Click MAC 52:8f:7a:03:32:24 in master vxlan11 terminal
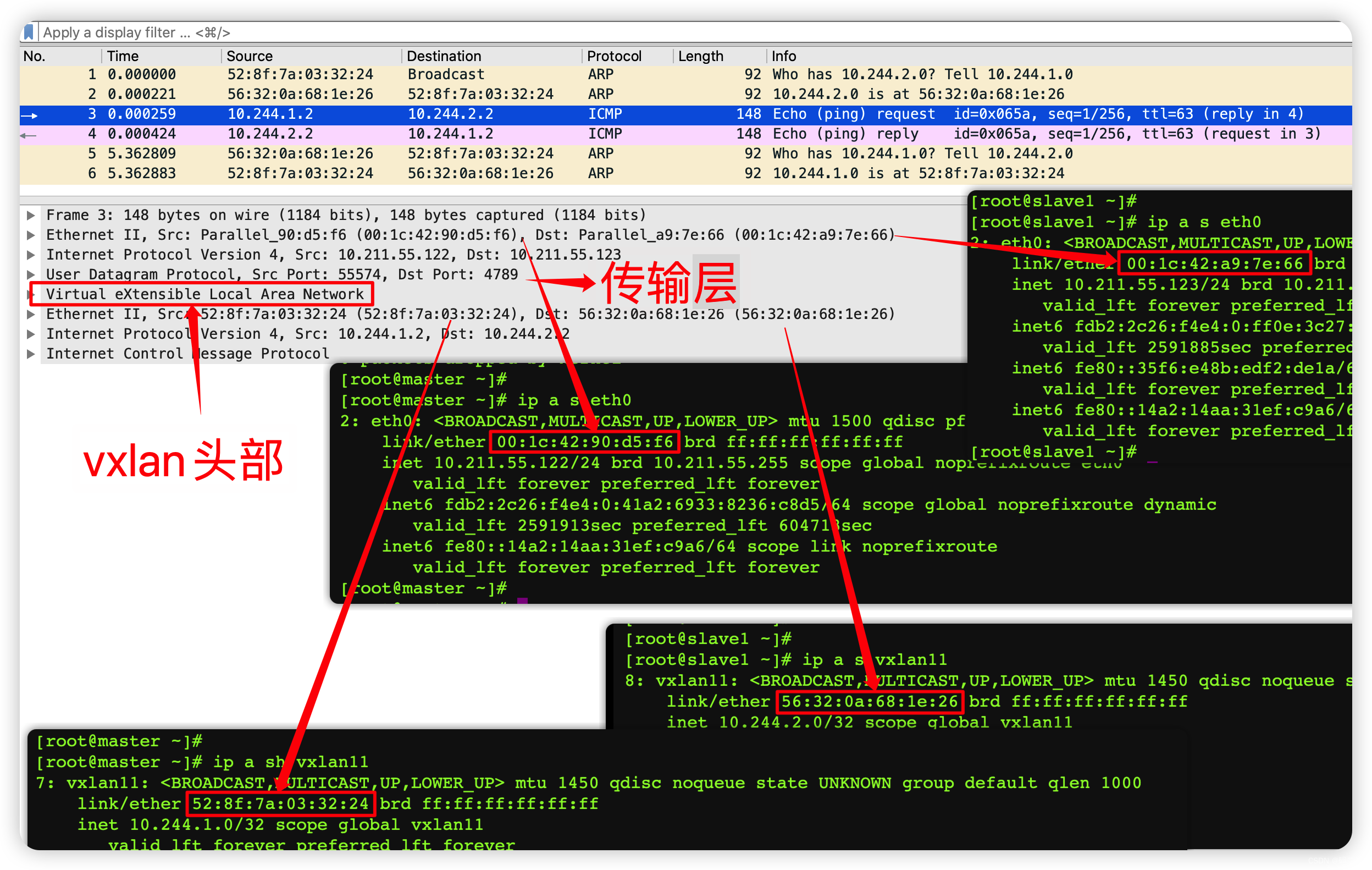This screenshot has width=1372, height=870. pyautogui.click(x=280, y=803)
